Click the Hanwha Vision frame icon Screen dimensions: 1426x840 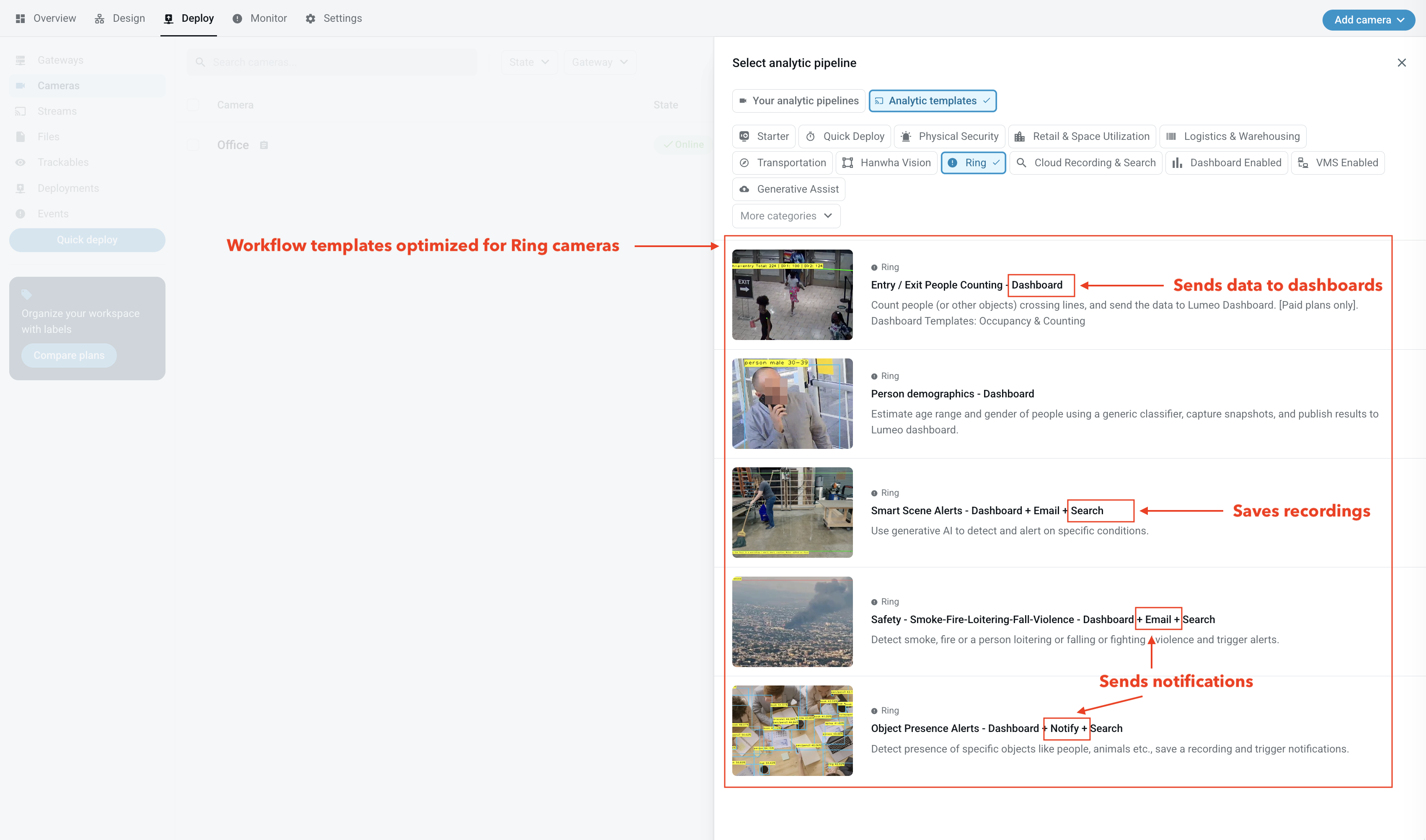point(847,163)
